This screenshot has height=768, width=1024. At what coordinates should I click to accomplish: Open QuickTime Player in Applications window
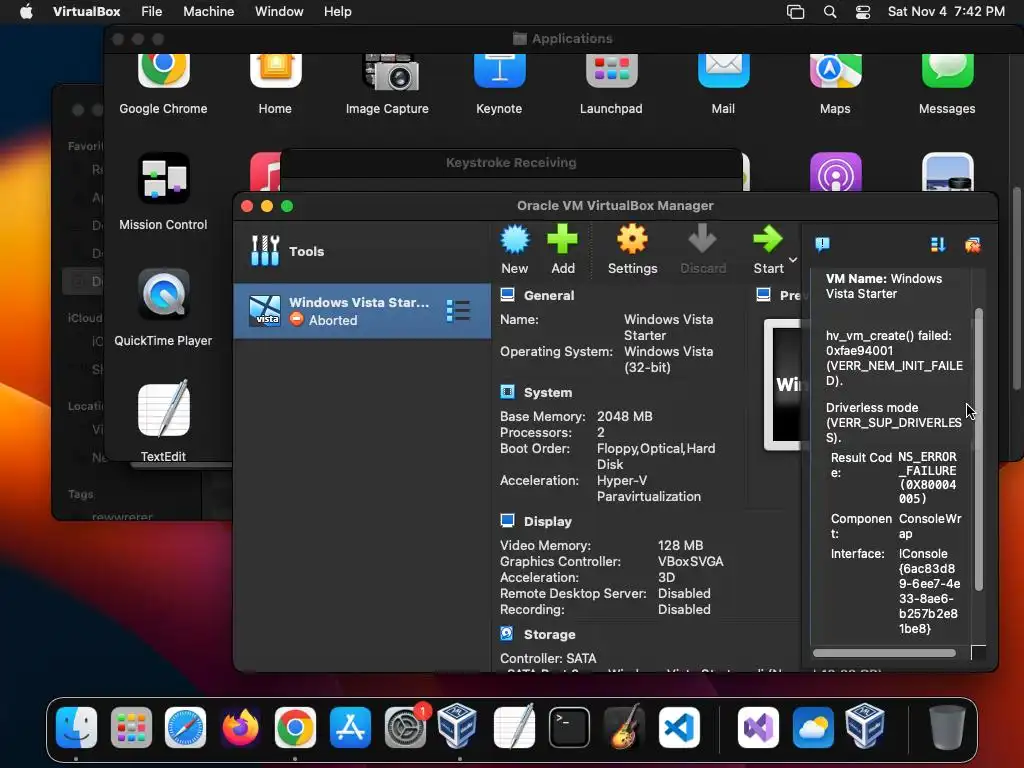[163, 294]
